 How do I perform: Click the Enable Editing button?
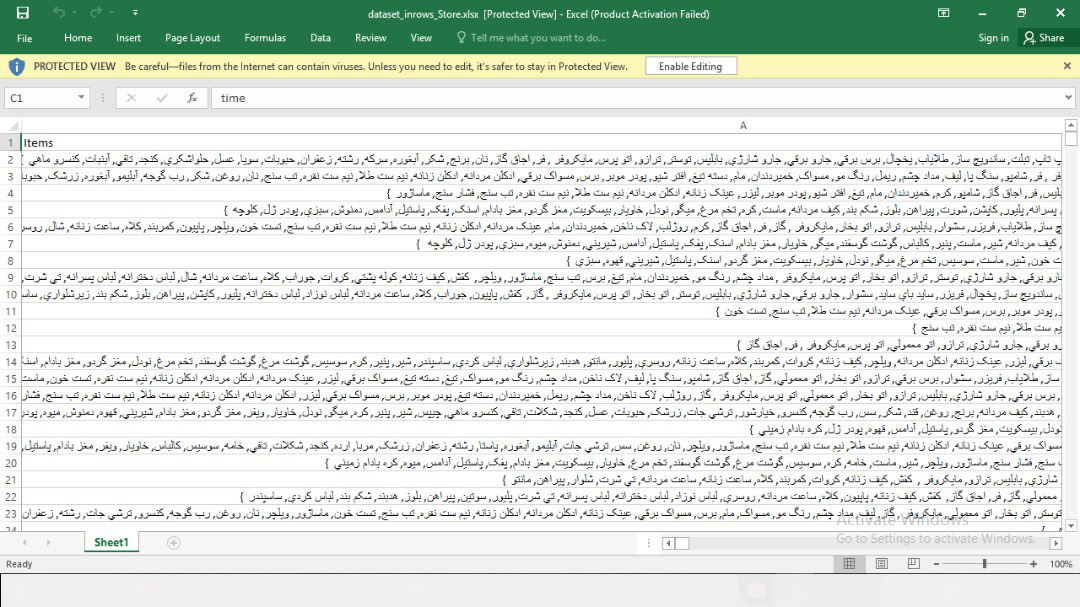coord(690,66)
